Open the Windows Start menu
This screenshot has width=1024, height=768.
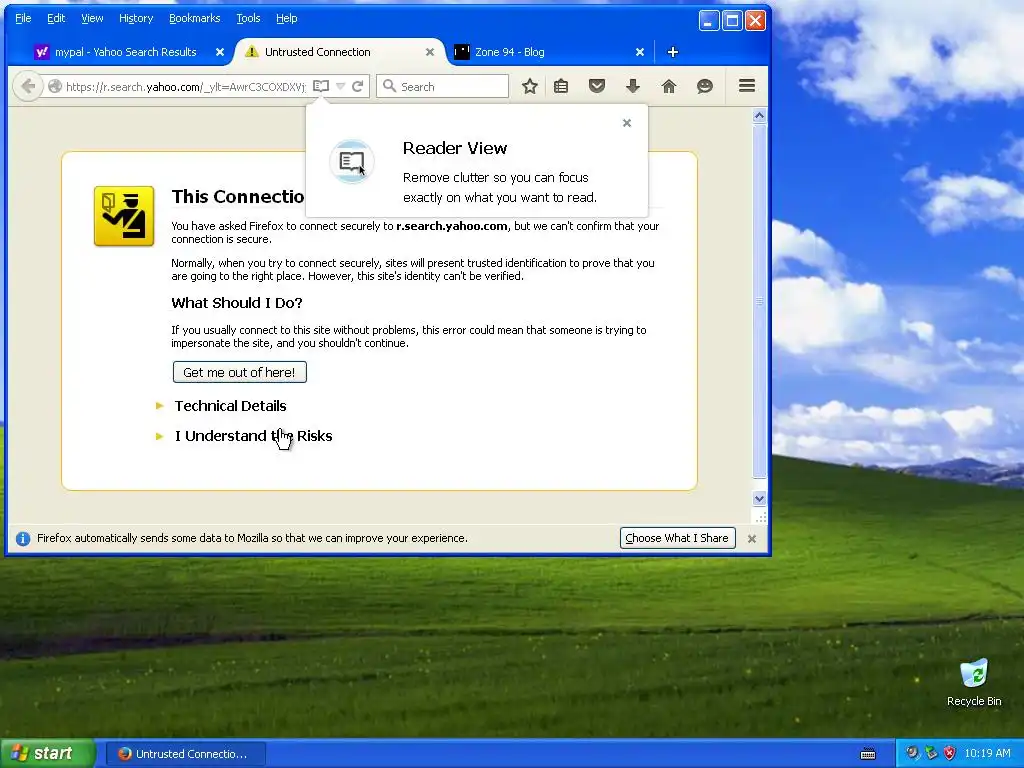[x=48, y=754]
